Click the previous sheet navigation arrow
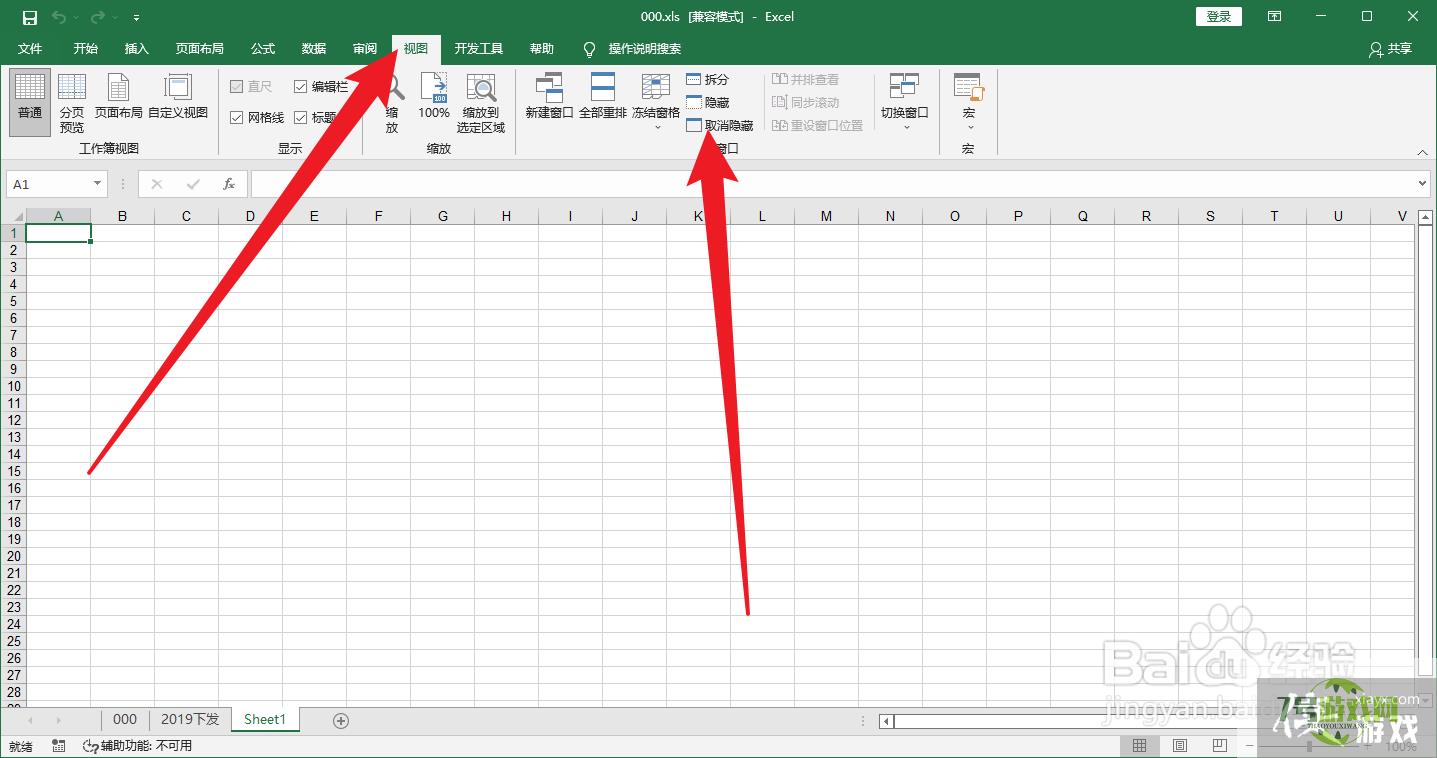The height and width of the screenshot is (758, 1437). pos(30,720)
